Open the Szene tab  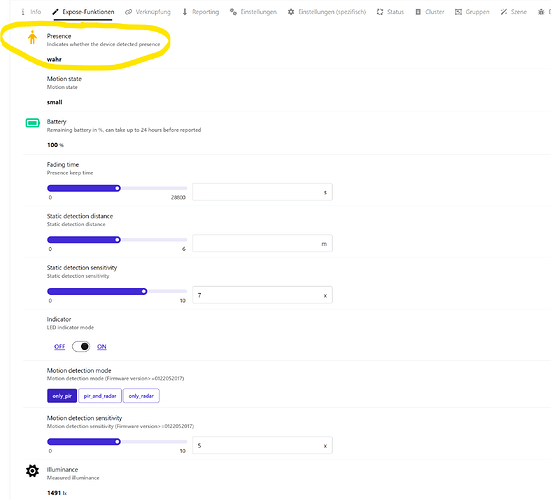(513, 12)
